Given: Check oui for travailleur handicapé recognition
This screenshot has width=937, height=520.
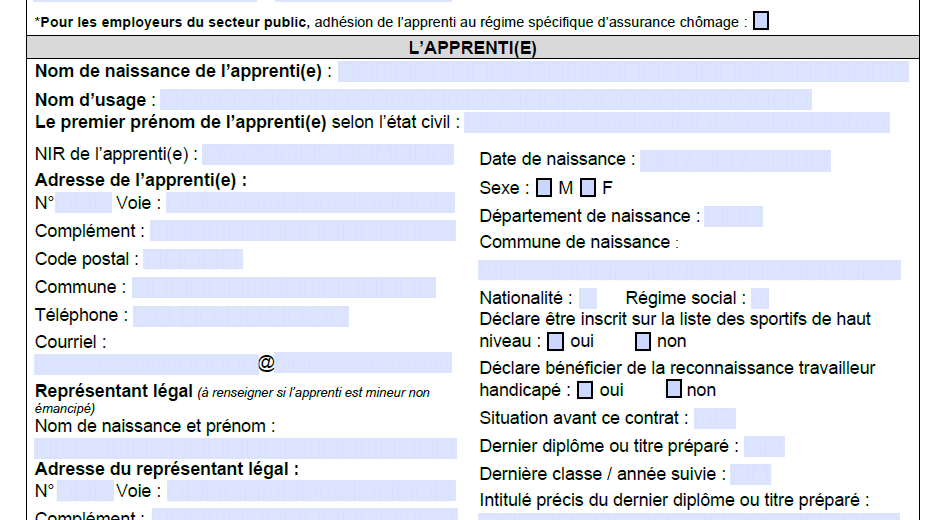Looking at the screenshot, I should [x=585, y=389].
